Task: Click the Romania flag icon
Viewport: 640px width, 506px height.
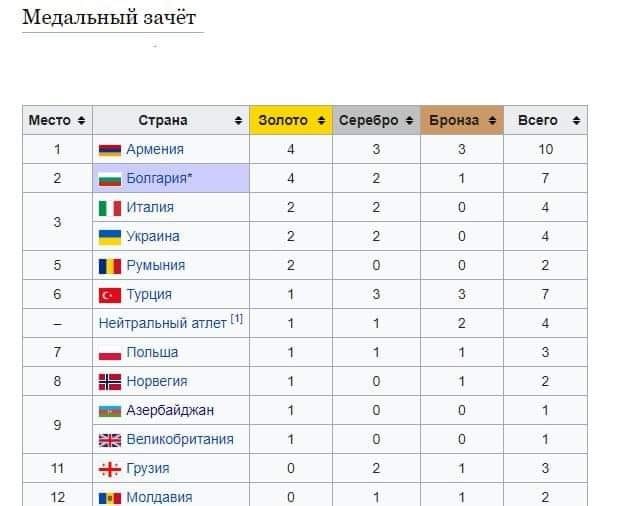Action: [110, 266]
